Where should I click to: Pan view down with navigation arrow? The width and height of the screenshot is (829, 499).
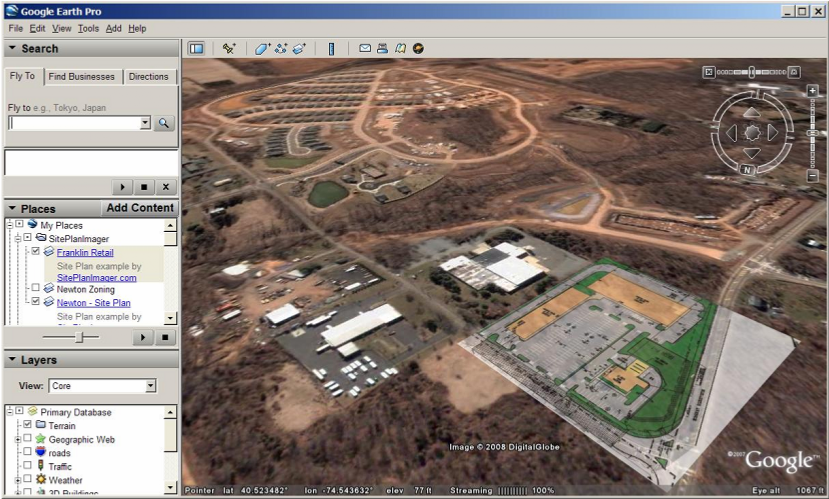(751, 153)
